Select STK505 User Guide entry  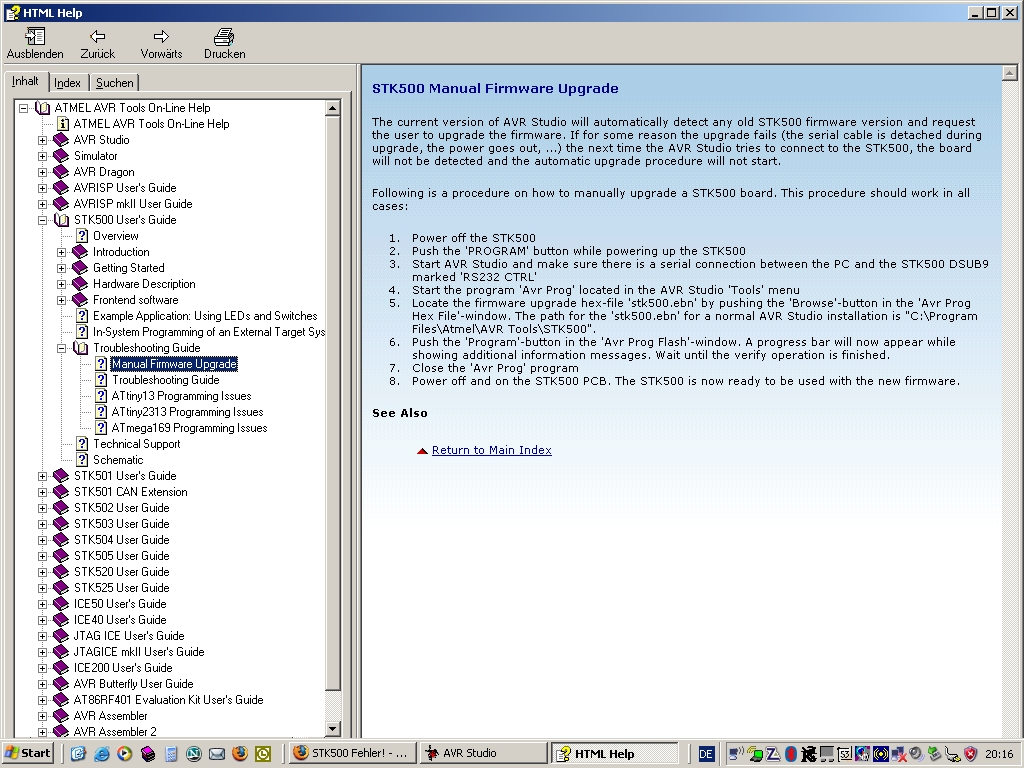(x=121, y=556)
